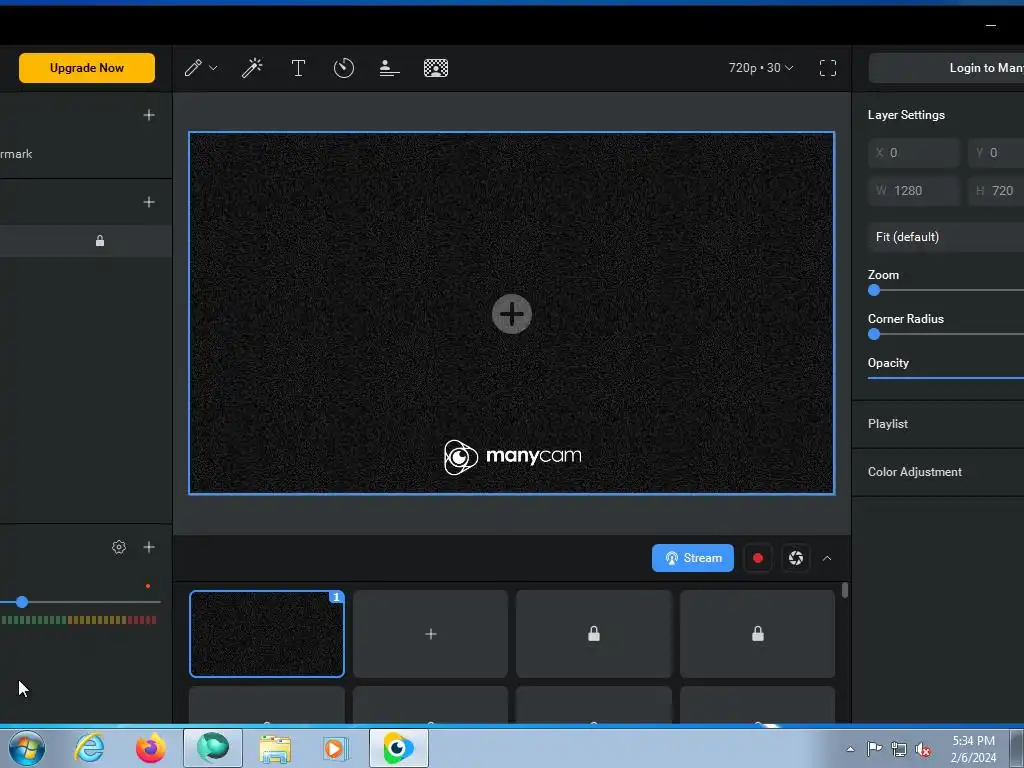
Task: Edit the Y position field
Action: click(x=997, y=153)
